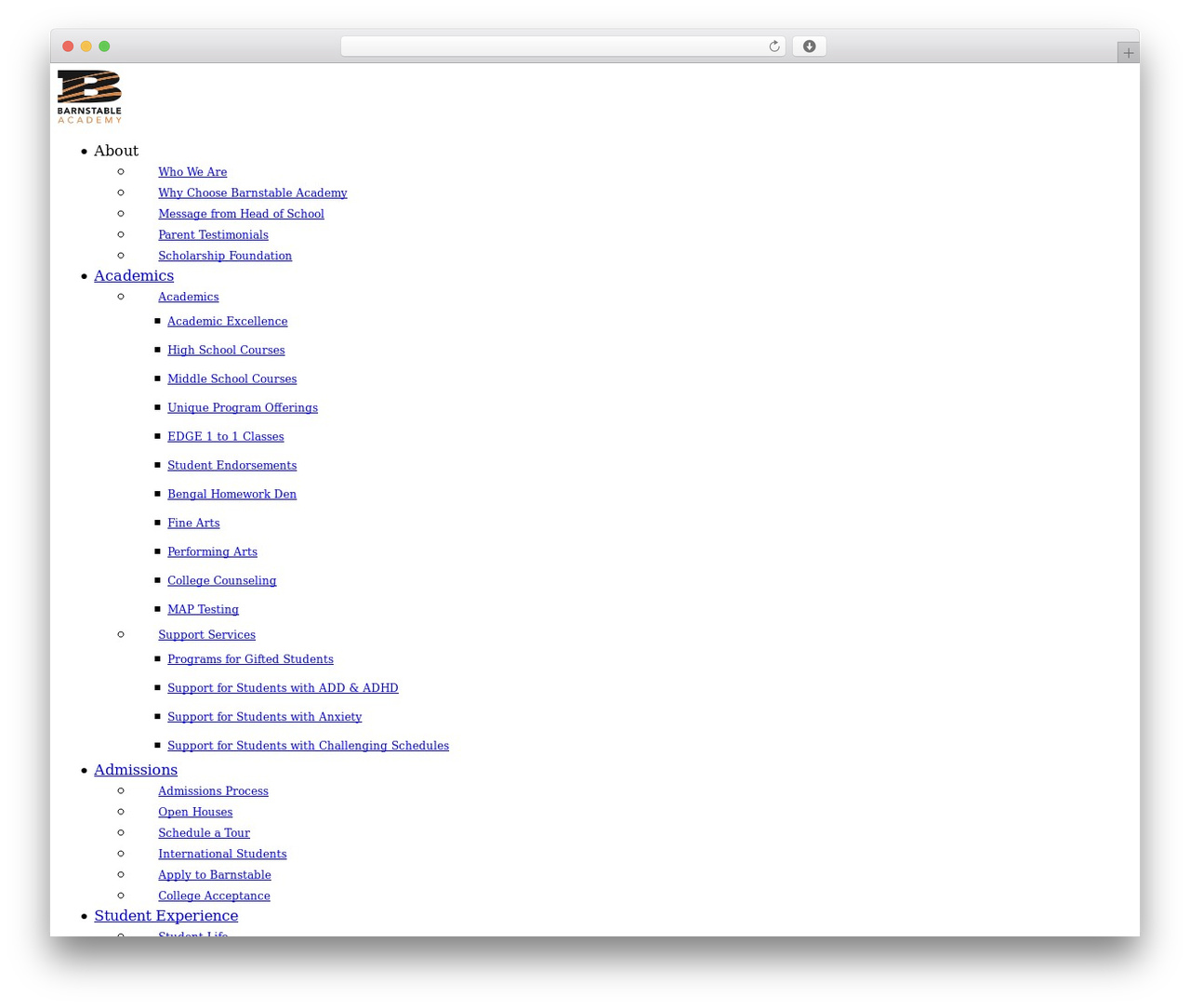1190x1008 pixels.
Task: Maximize the window with the green button
Action: pyautogui.click(x=104, y=46)
